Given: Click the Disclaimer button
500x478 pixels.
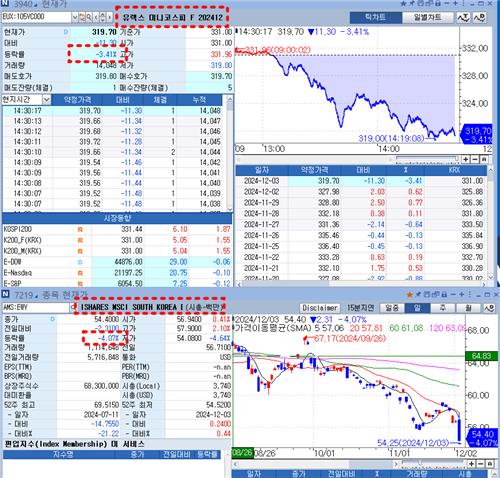Looking at the screenshot, I should tap(320, 308).
